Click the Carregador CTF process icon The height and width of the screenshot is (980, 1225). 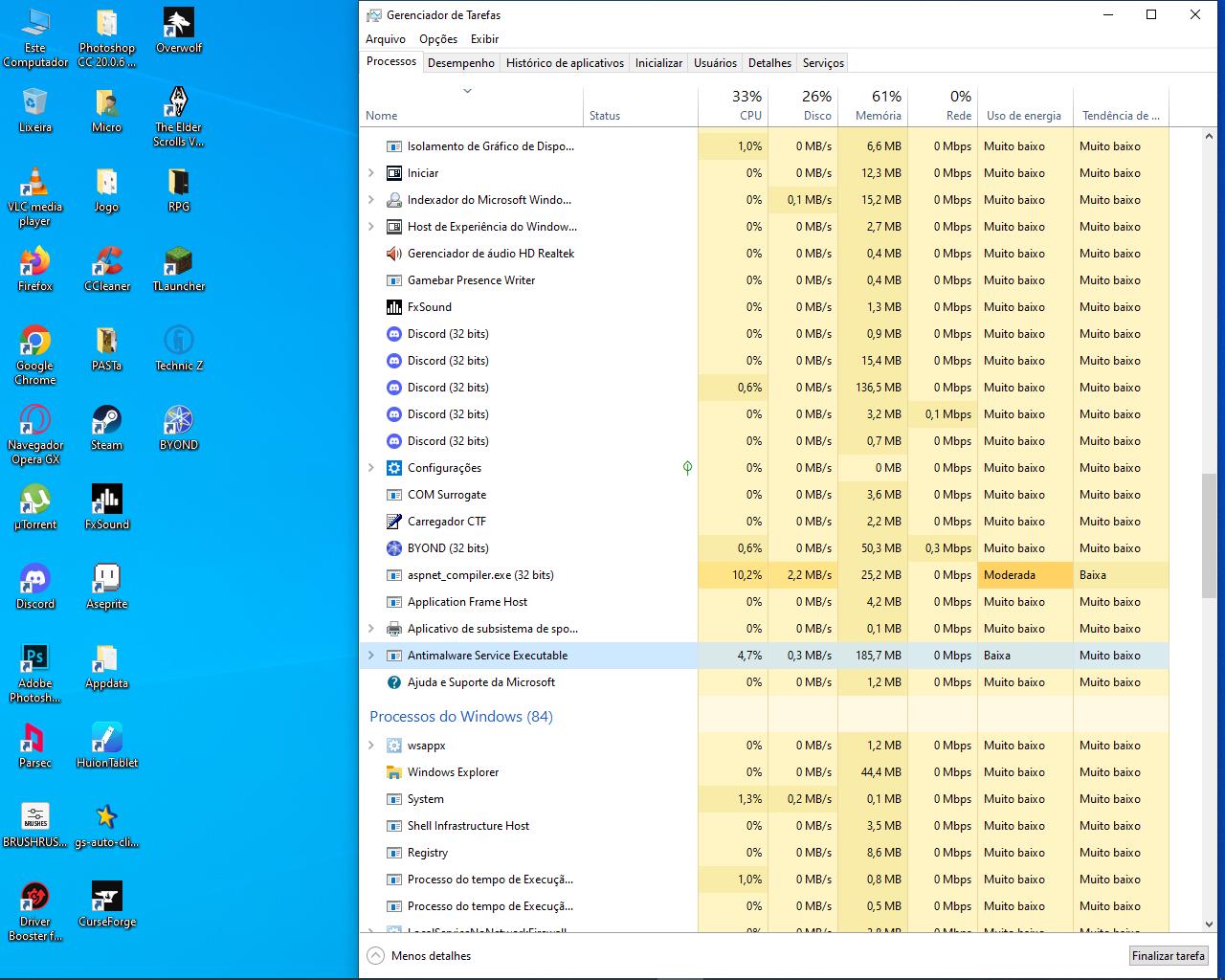pyautogui.click(x=393, y=522)
